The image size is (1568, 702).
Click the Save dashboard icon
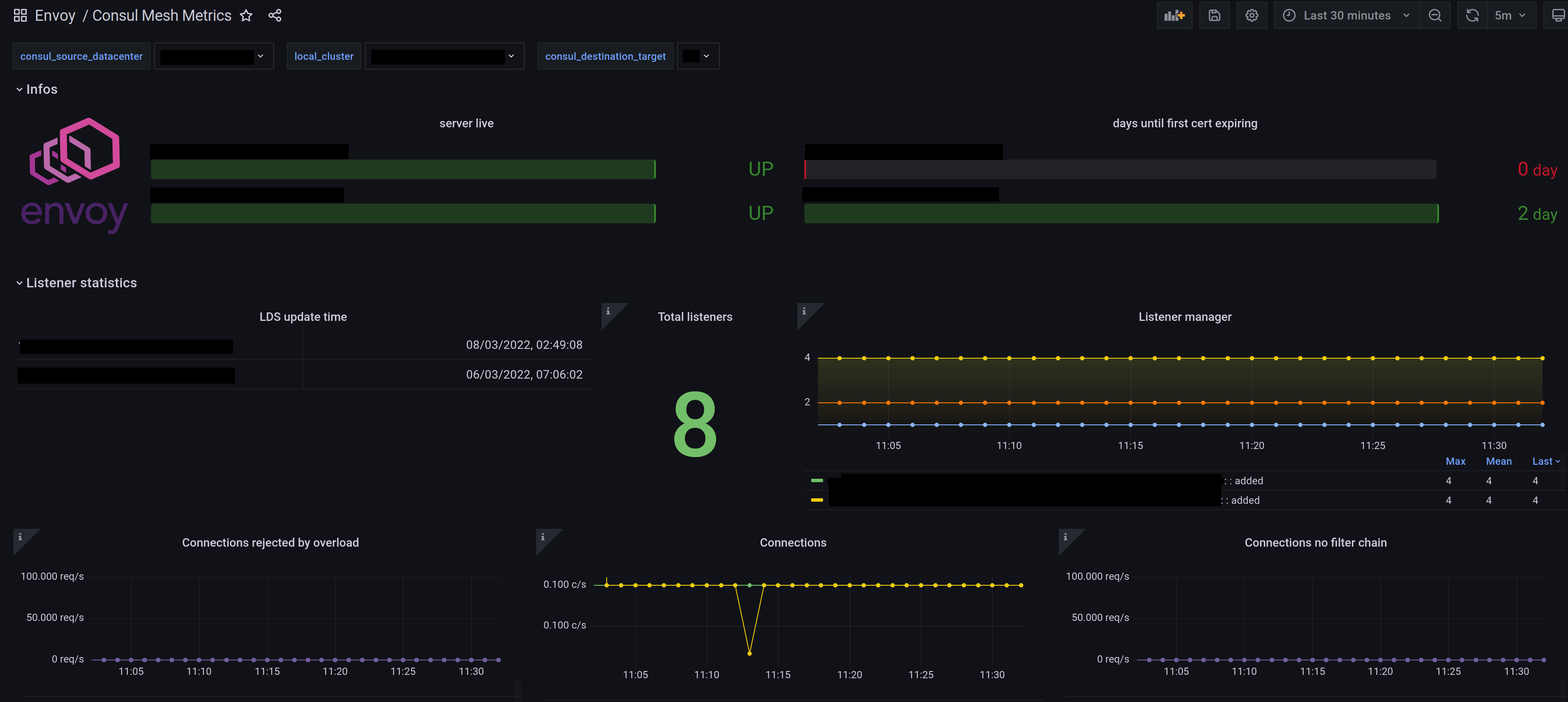(x=1214, y=16)
